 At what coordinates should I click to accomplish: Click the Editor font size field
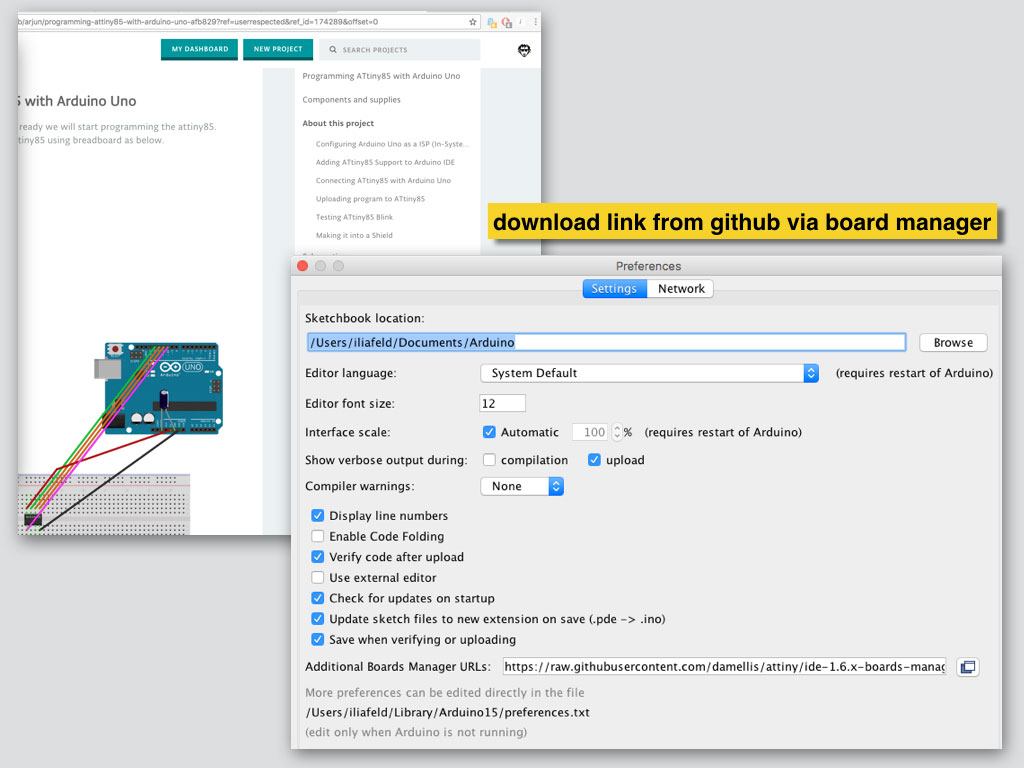[502, 404]
